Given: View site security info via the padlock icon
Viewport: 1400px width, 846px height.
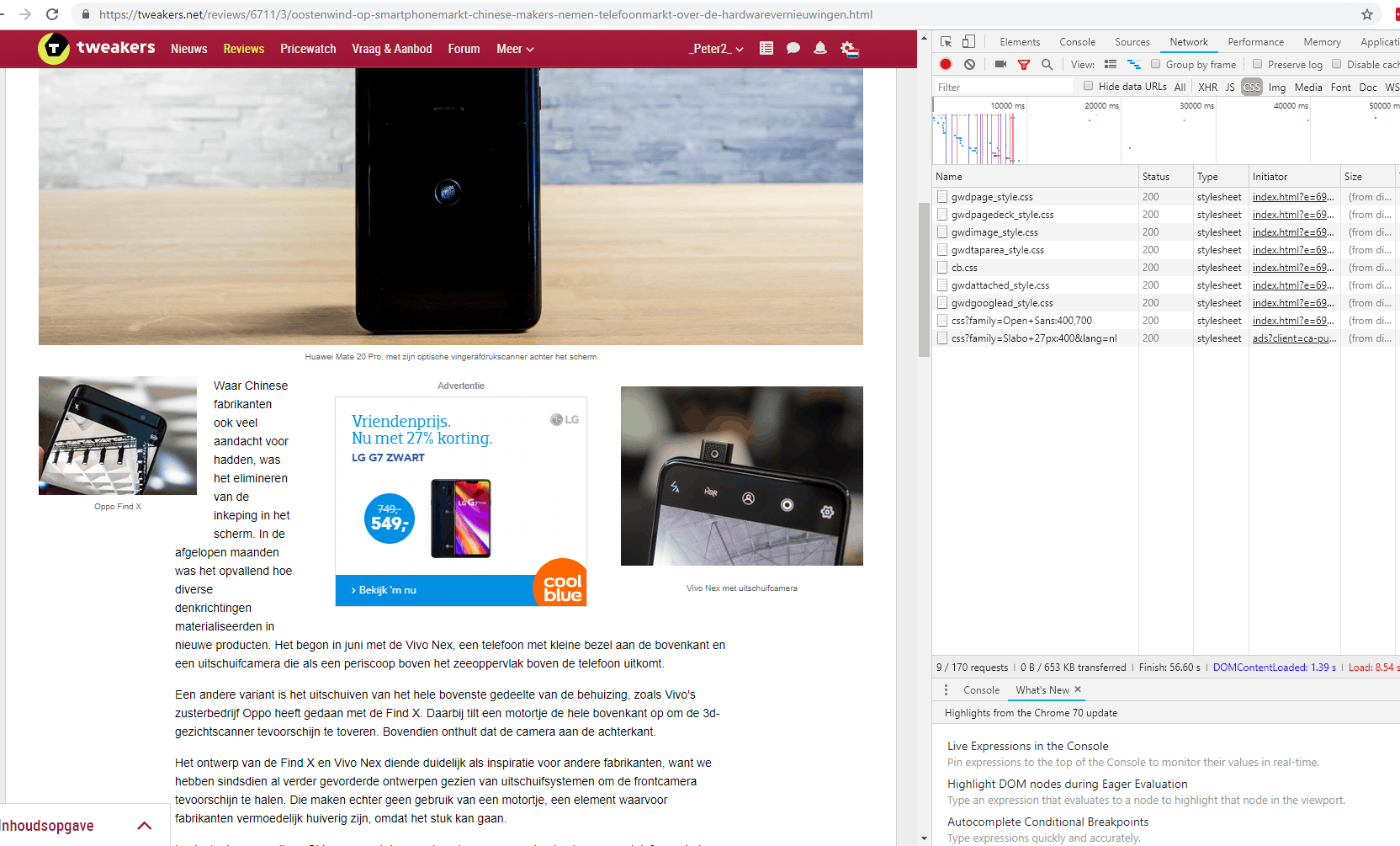Looking at the screenshot, I should point(85,14).
